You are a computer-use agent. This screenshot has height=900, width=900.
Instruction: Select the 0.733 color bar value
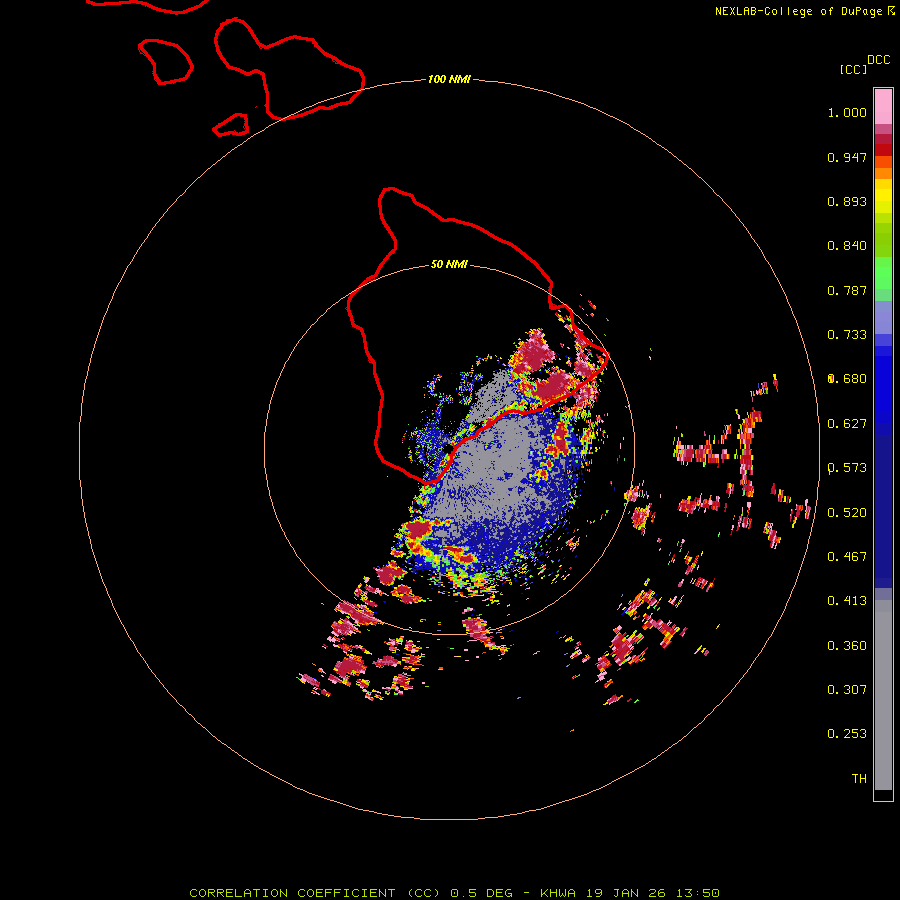(847, 335)
